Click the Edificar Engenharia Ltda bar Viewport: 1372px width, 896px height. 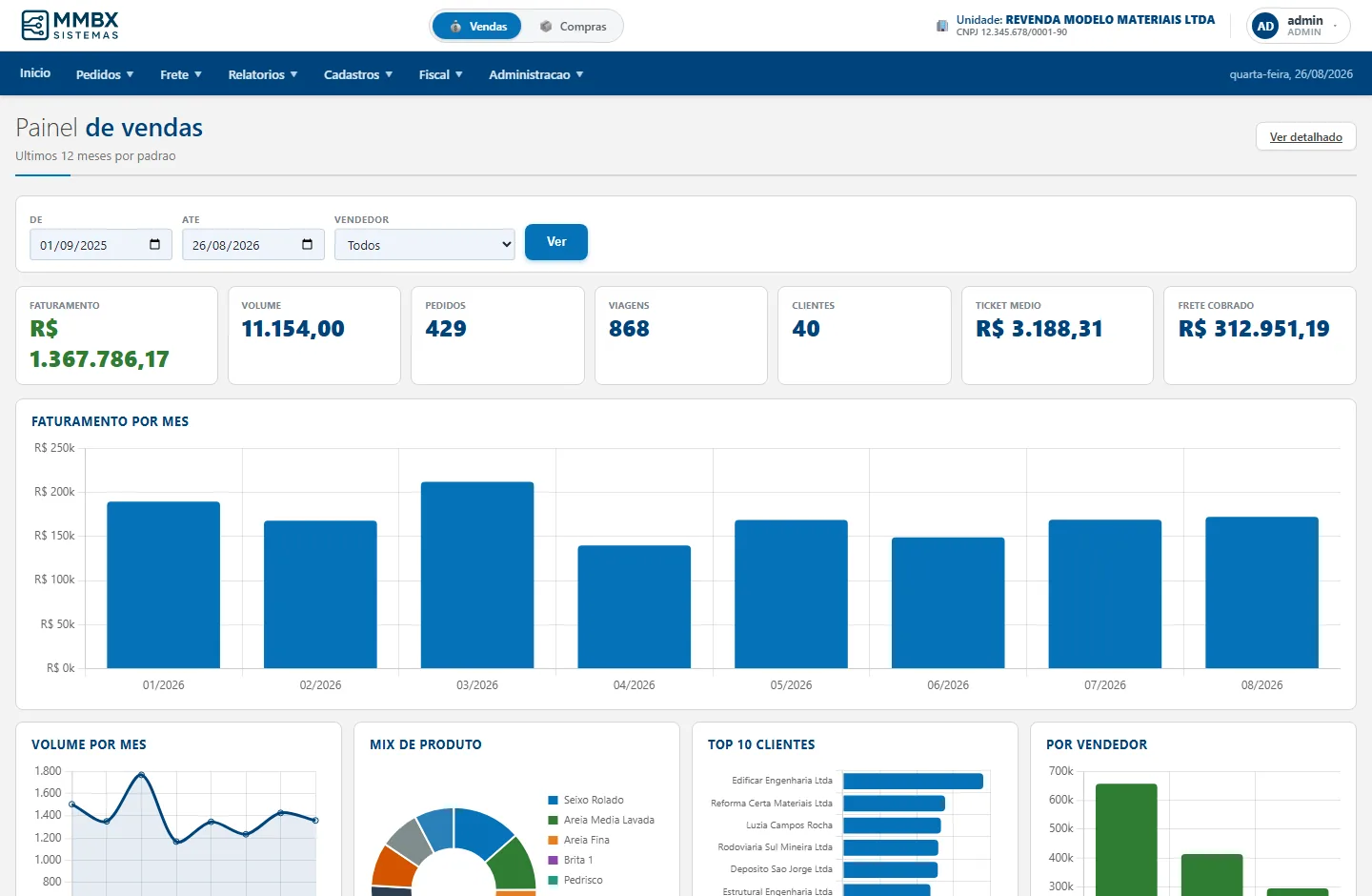click(913, 782)
